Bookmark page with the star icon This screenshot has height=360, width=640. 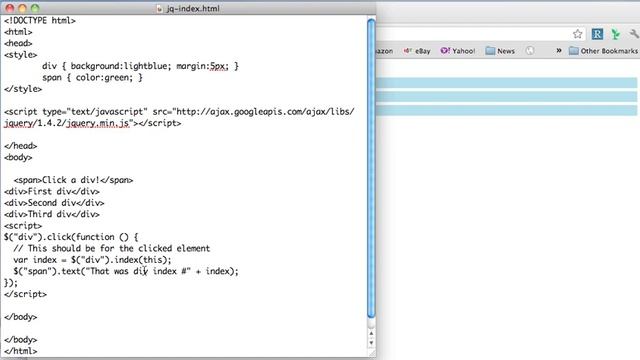pyautogui.click(x=577, y=34)
